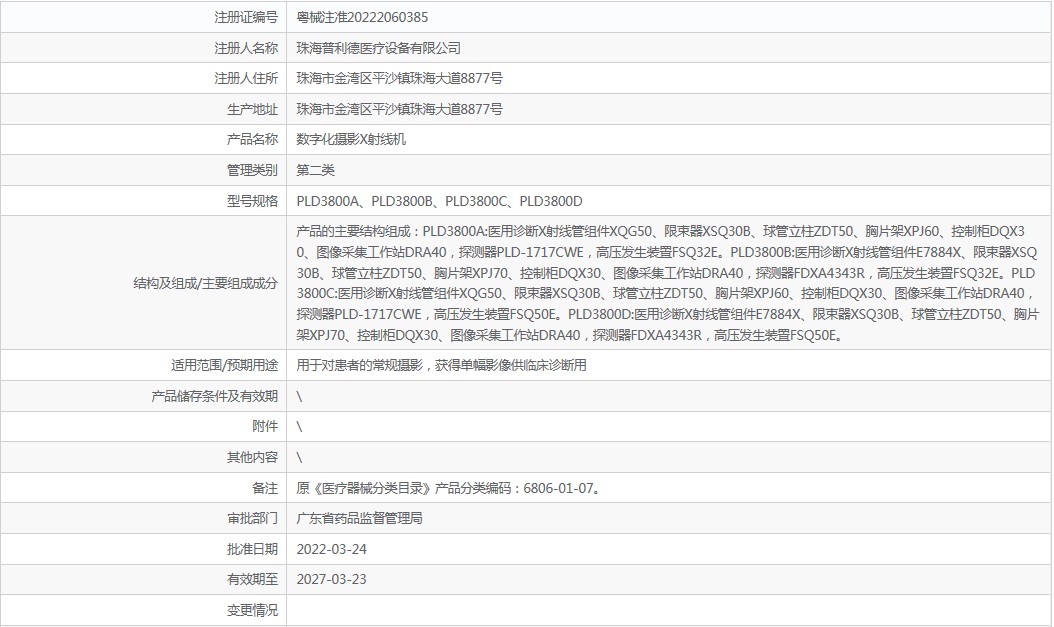Click the 管理类别 label

(252, 171)
